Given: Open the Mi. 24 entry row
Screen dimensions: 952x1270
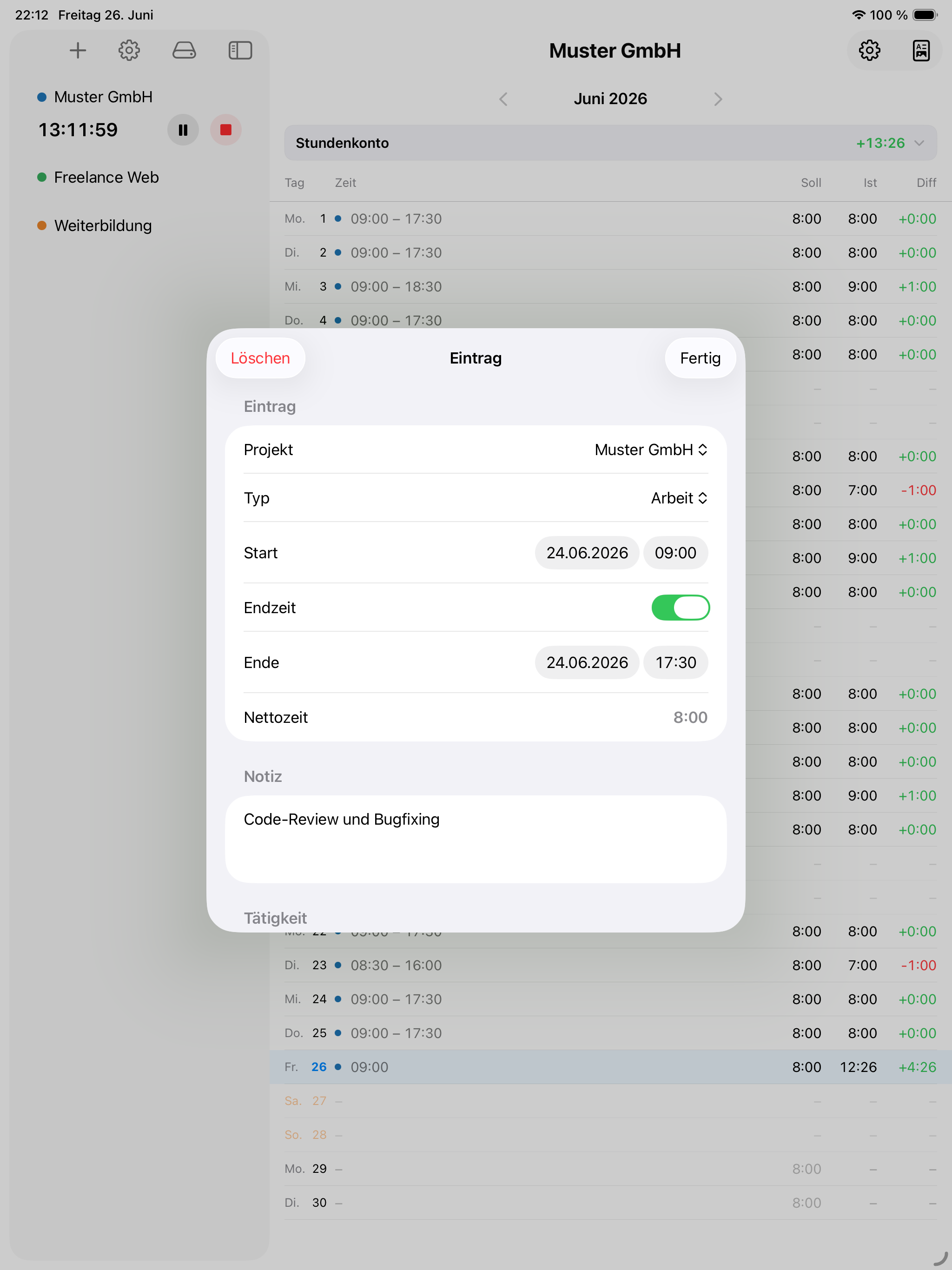Looking at the screenshot, I should click(610, 999).
